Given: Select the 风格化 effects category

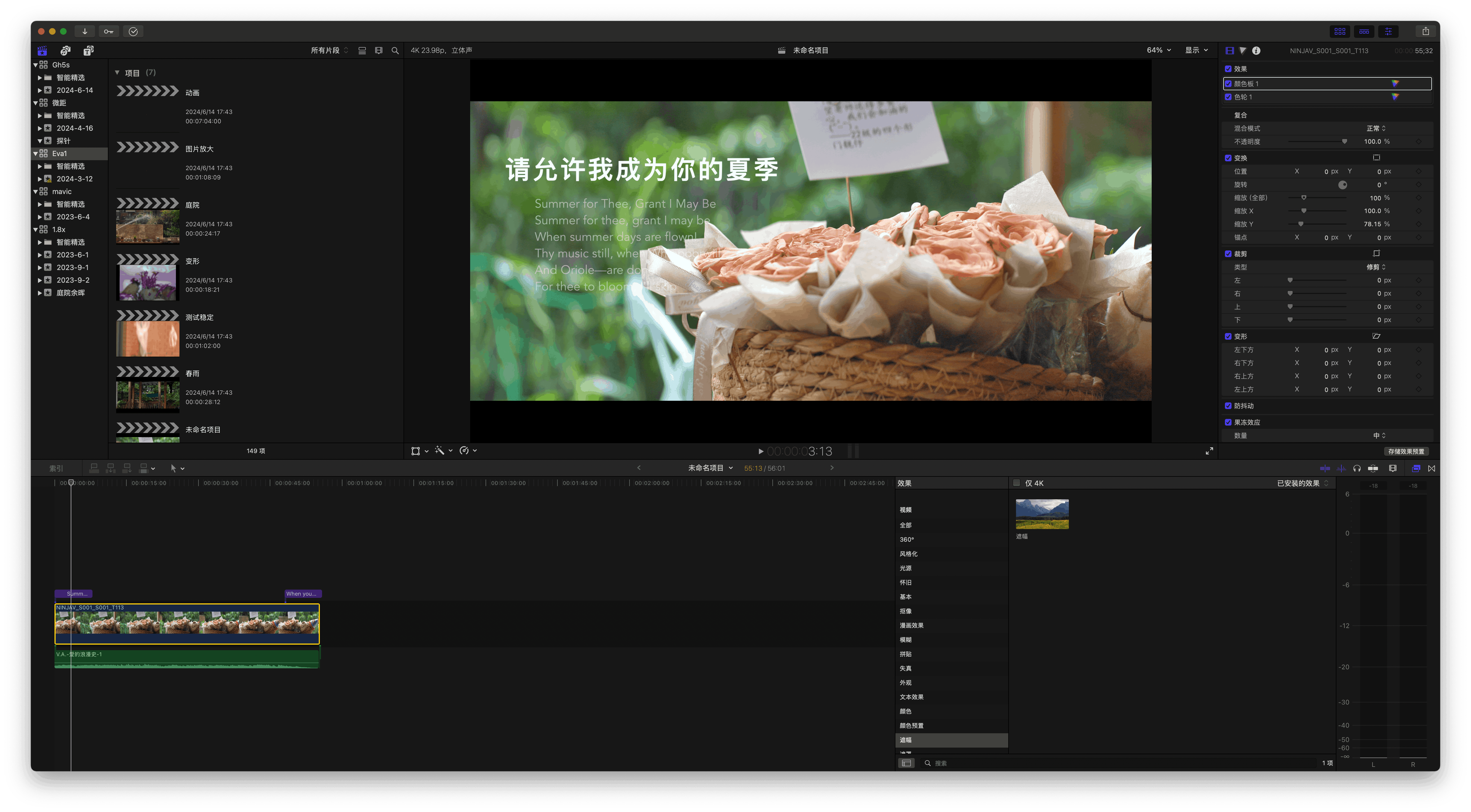Looking at the screenshot, I should (909, 554).
